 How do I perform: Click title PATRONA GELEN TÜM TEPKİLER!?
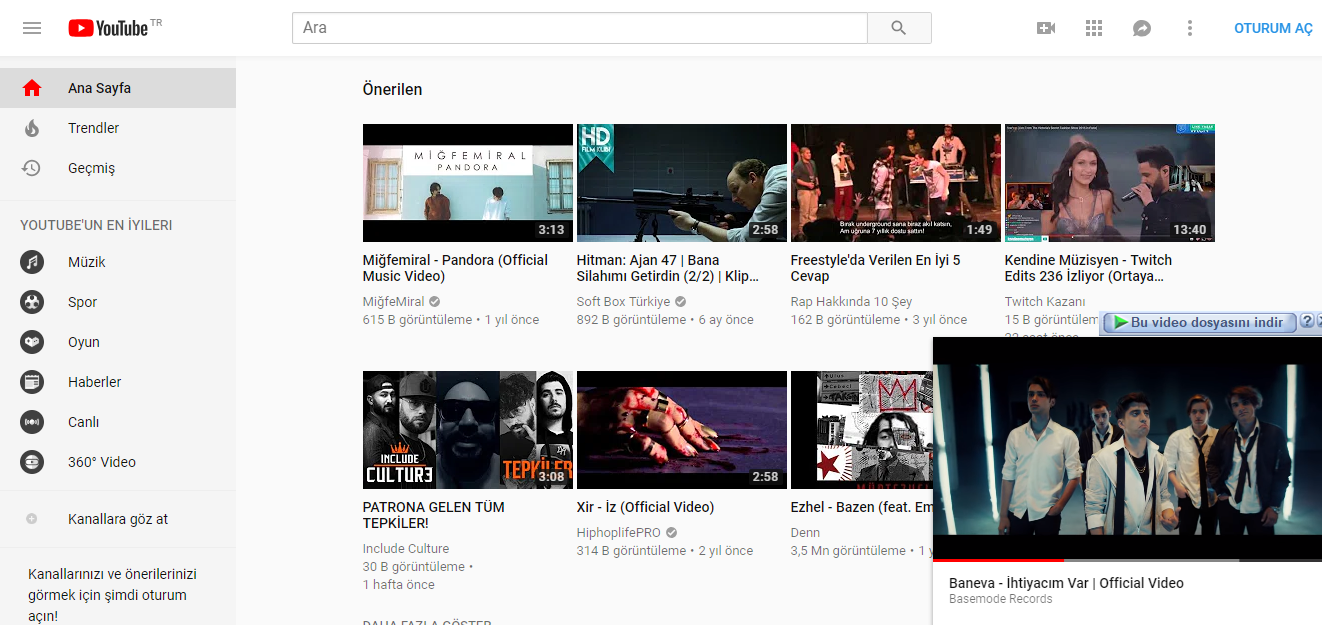(x=433, y=515)
